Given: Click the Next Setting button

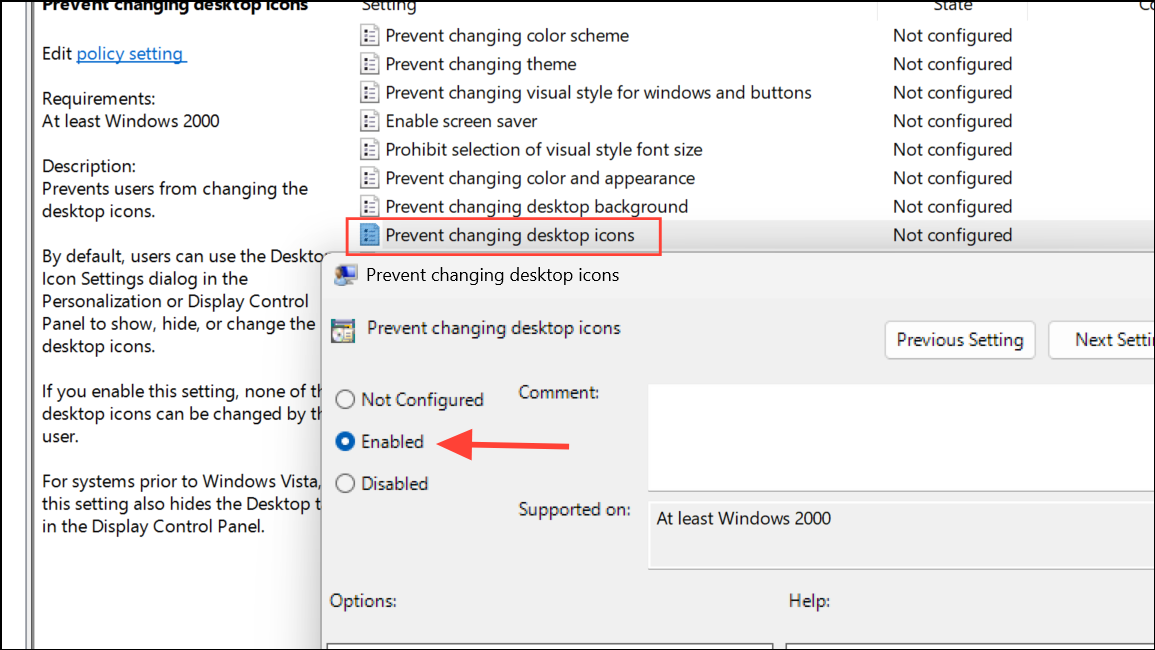Looking at the screenshot, I should (1102, 340).
